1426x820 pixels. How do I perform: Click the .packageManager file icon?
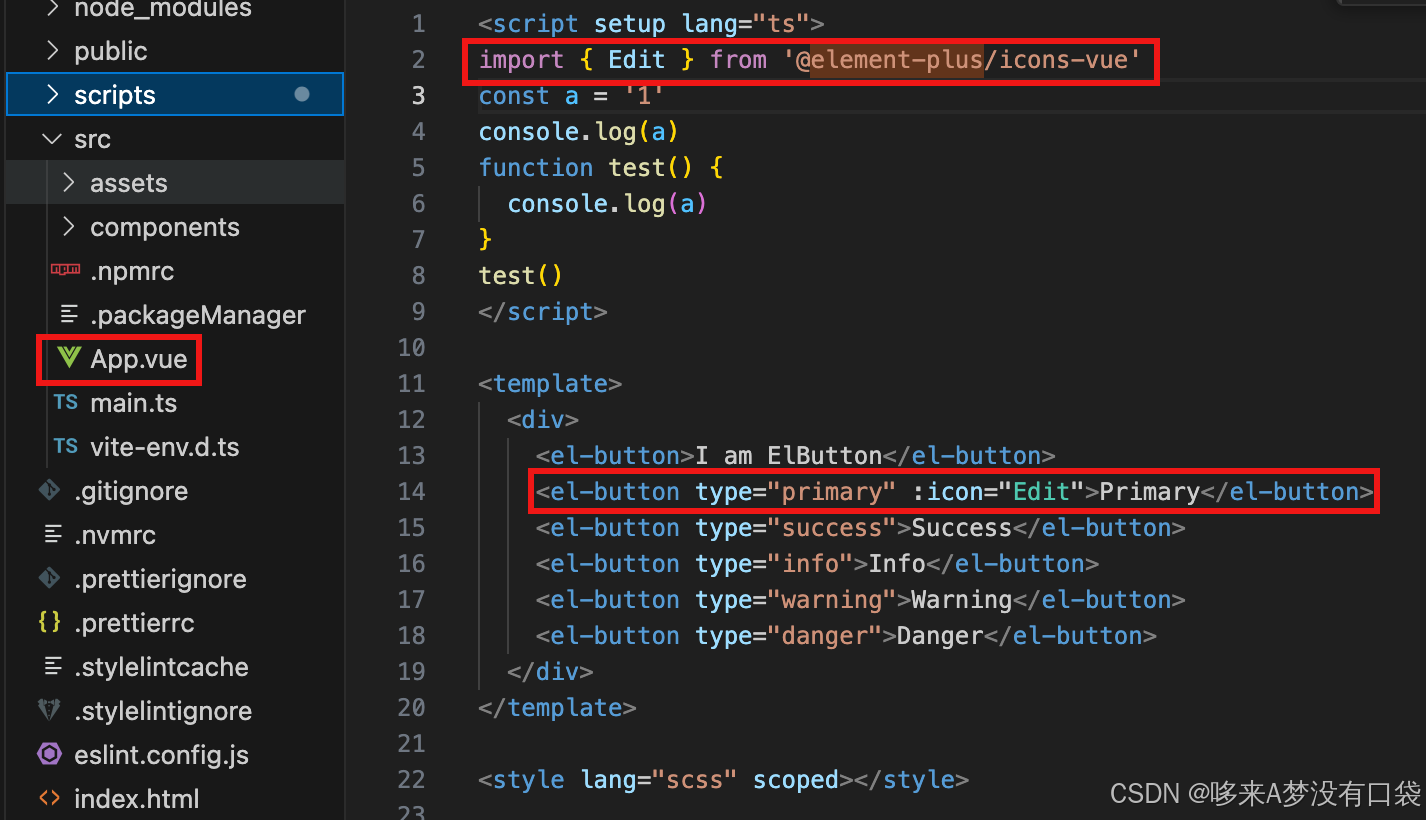(x=68, y=314)
